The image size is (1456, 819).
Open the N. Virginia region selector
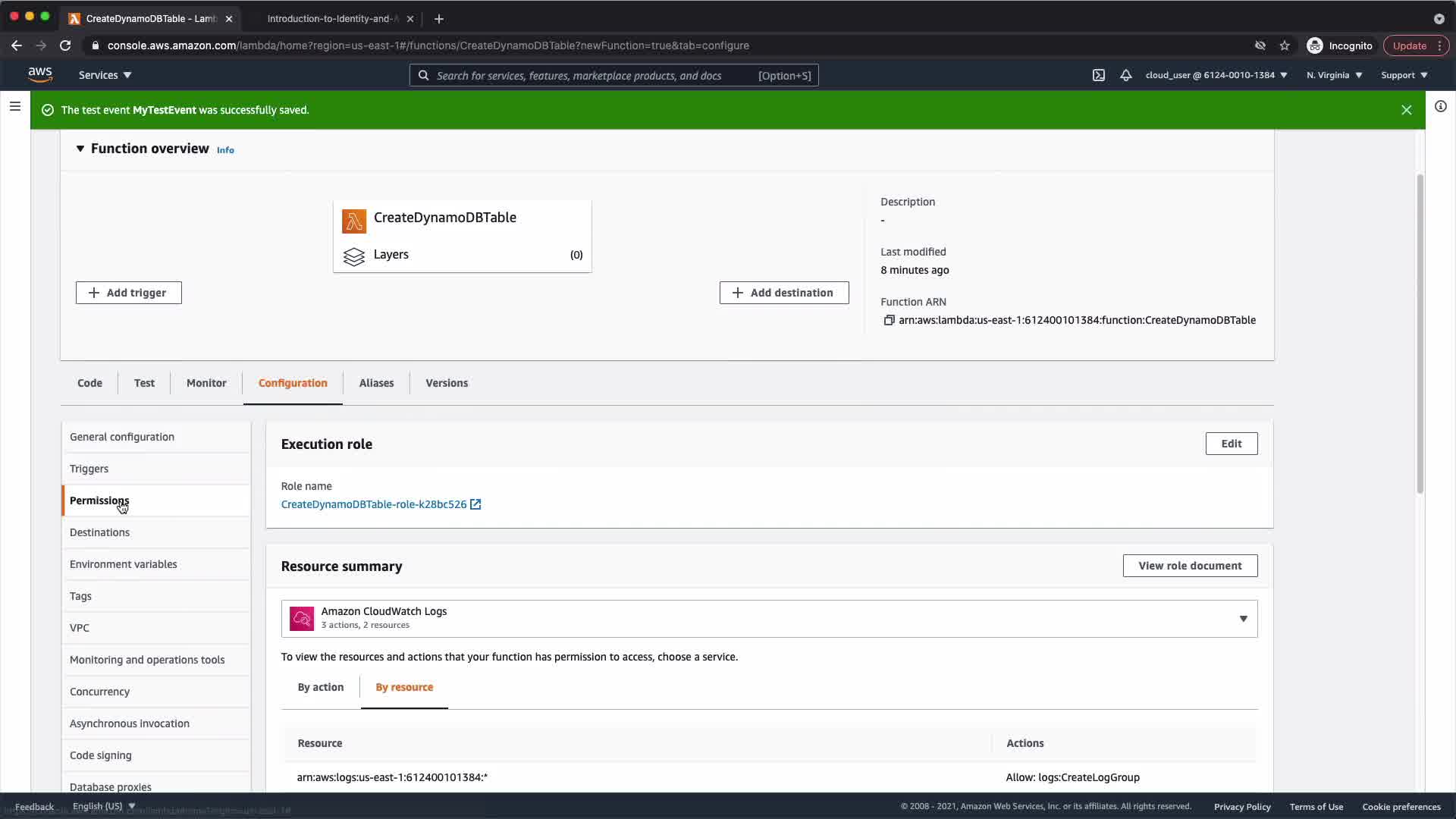(x=1334, y=75)
